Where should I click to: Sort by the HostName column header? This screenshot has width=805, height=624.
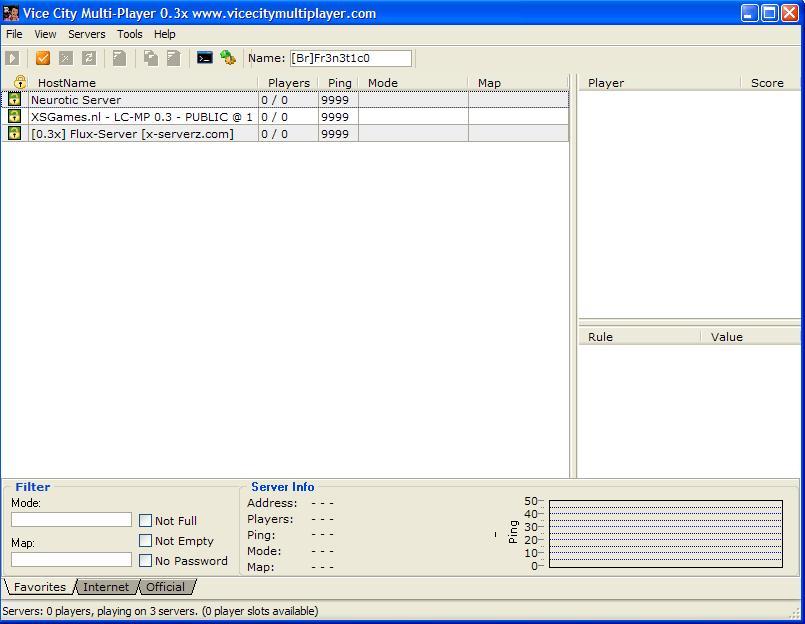[143, 83]
